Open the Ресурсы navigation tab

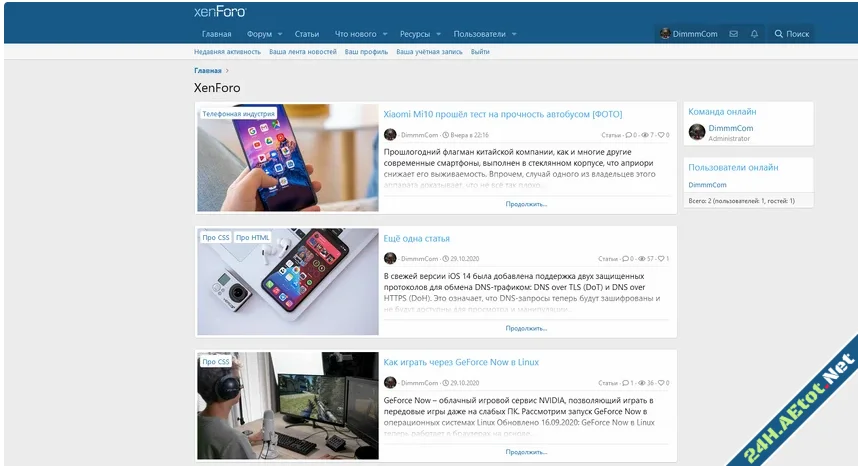tap(414, 34)
